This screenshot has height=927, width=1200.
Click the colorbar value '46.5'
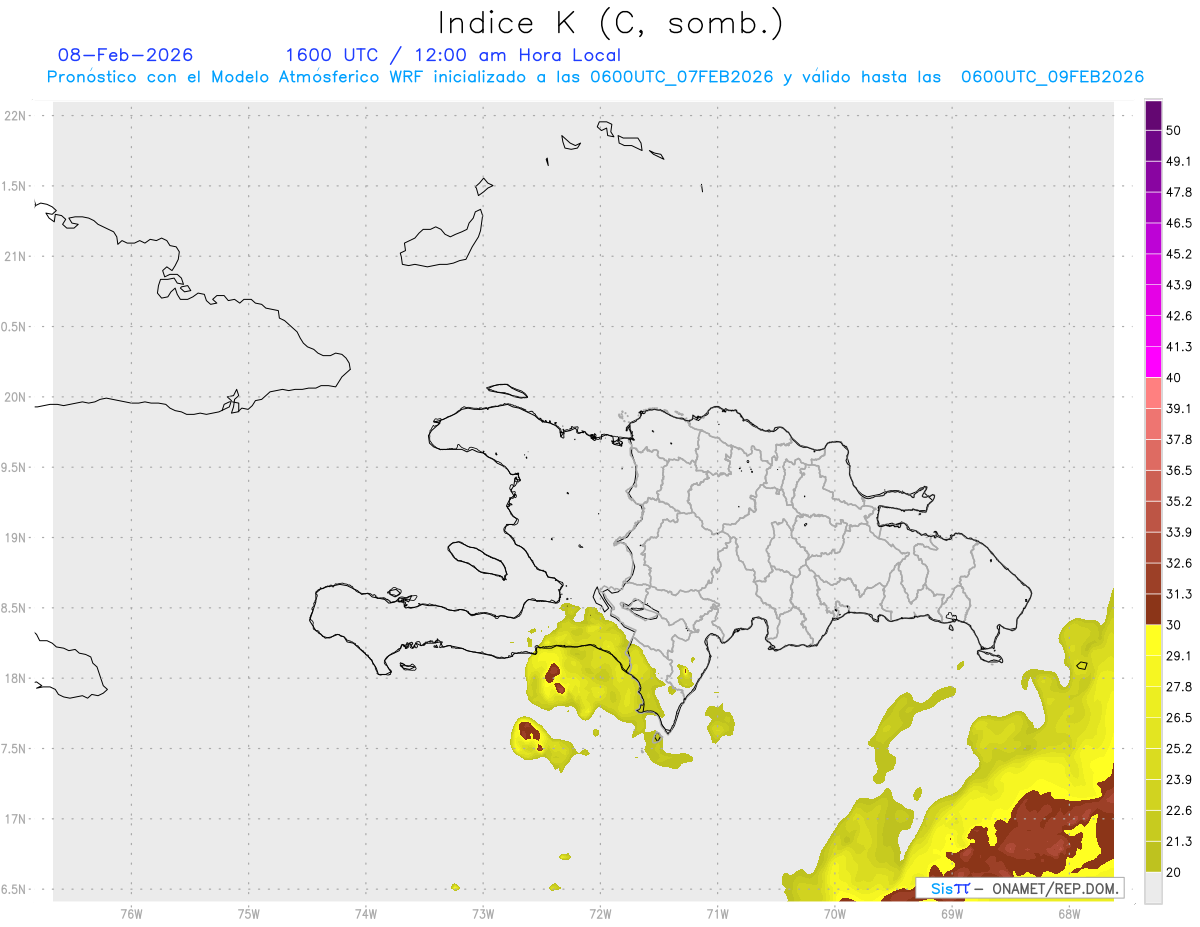click(1179, 223)
